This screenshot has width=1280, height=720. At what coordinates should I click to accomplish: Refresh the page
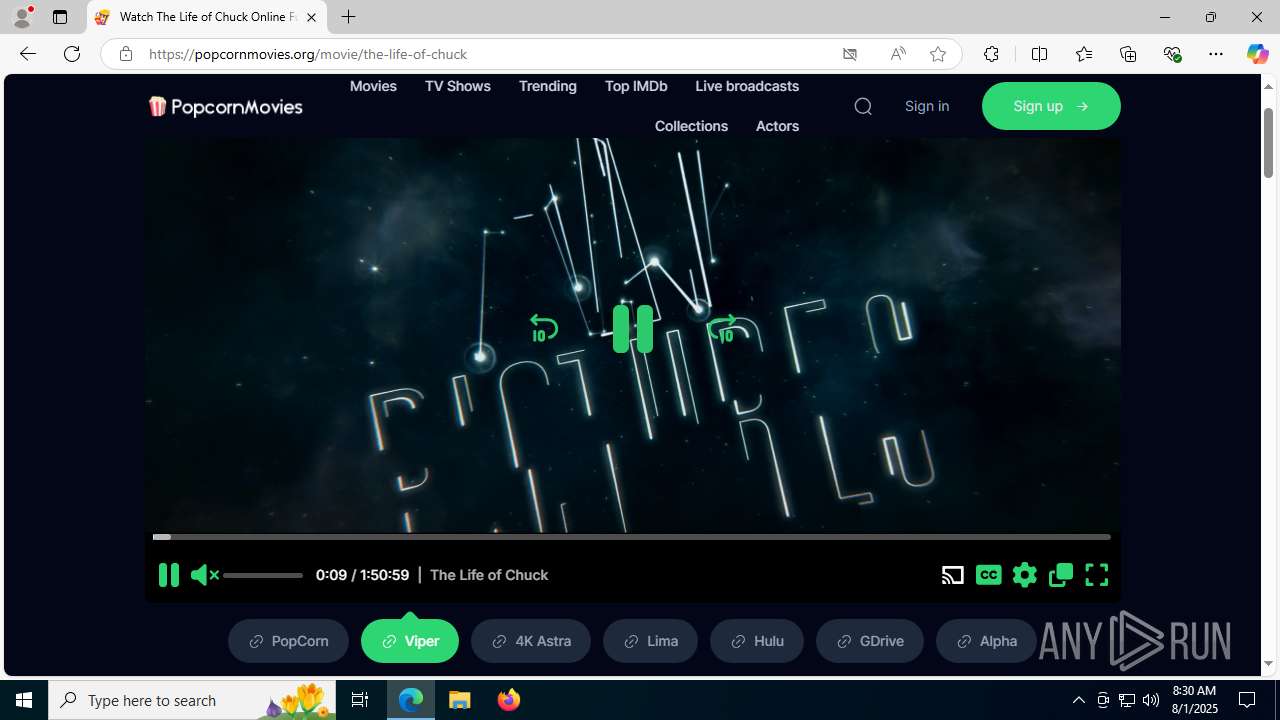coord(72,54)
